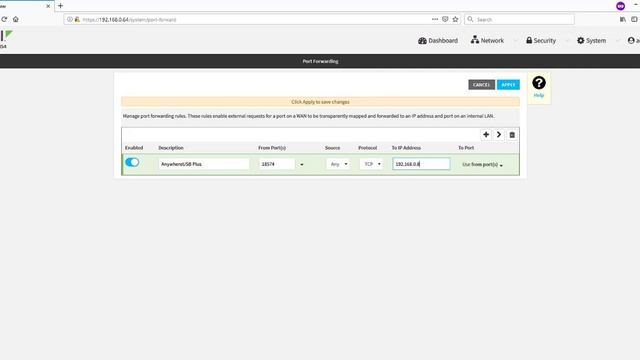Click the Protocol column header
640x360 pixels.
point(367,148)
